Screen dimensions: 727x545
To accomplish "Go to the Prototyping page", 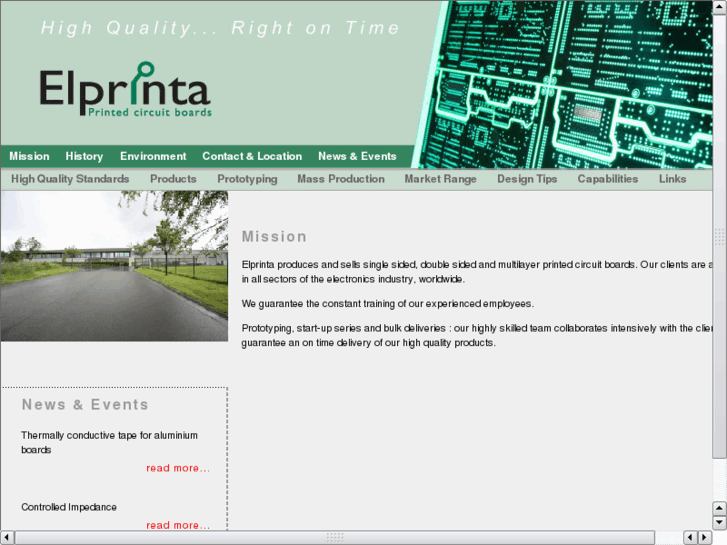I will coord(247,179).
